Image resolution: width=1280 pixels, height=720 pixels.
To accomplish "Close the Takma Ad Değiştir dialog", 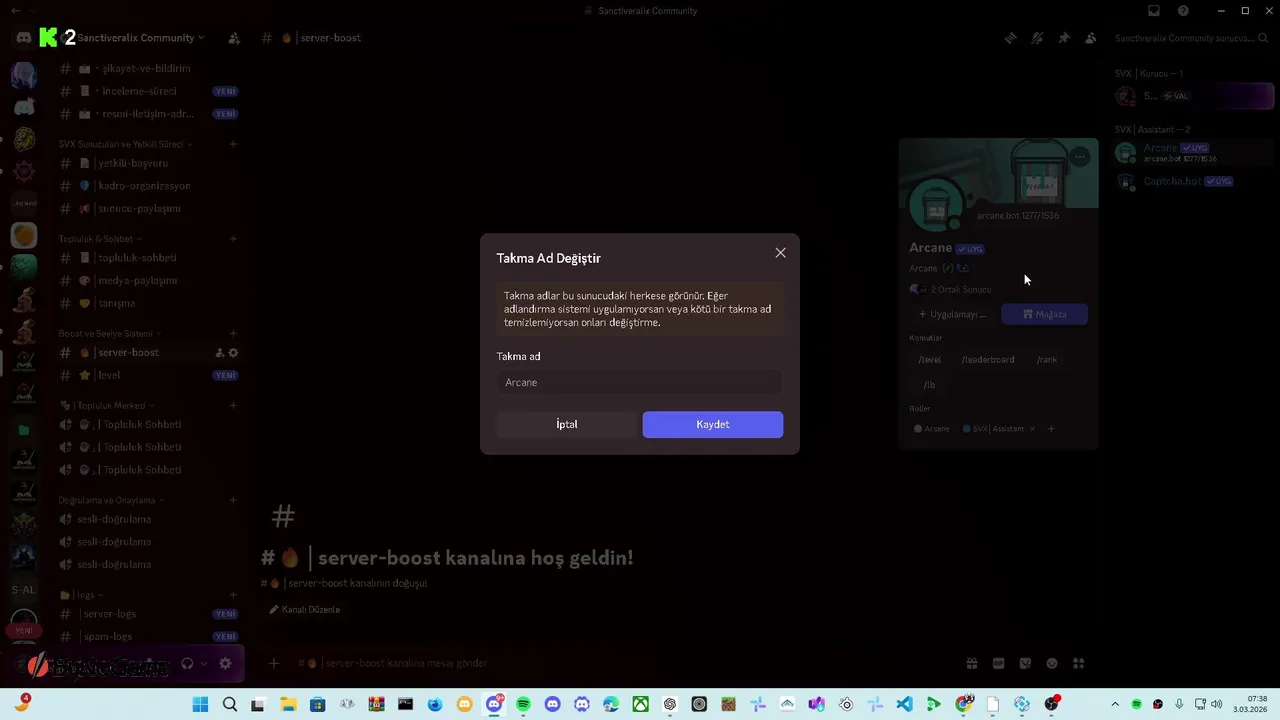I will tap(780, 253).
